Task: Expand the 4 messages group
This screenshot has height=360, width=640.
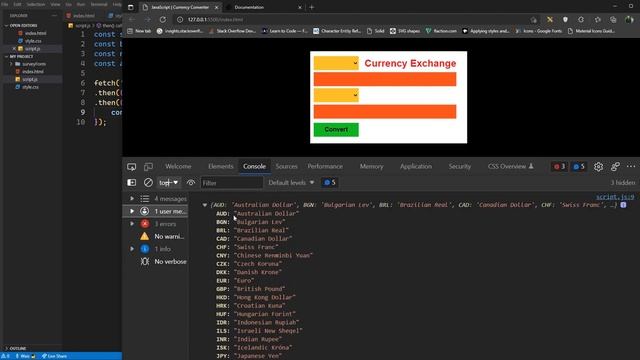Action: pyautogui.click(x=132, y=198)
